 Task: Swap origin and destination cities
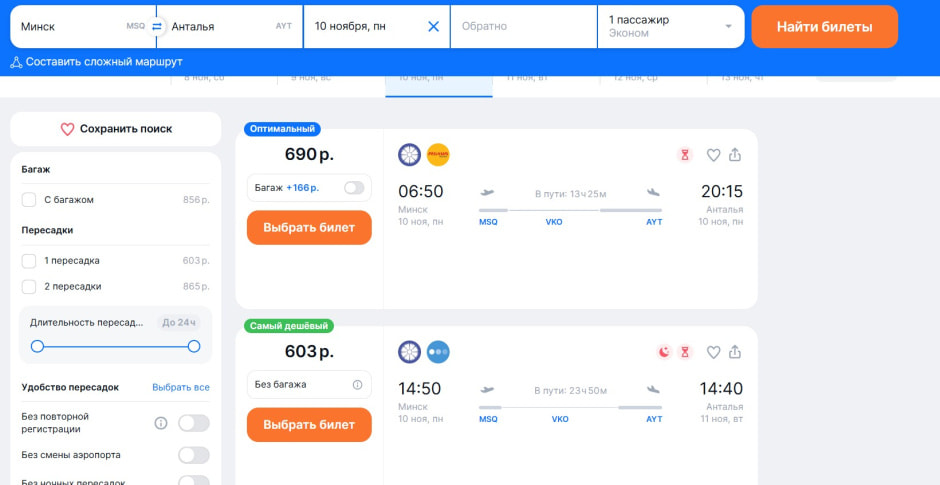click(156, 26)
